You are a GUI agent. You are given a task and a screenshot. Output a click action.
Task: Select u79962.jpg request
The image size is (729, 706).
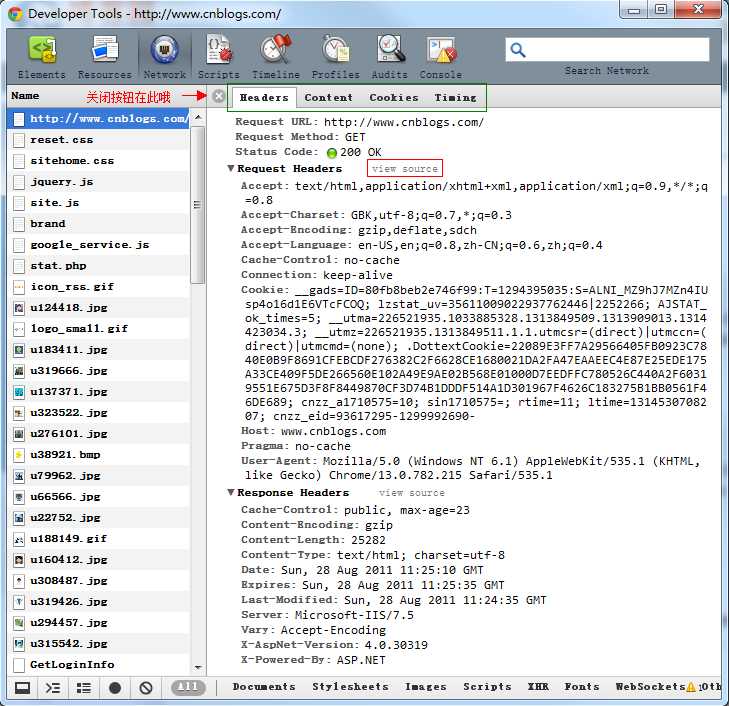click(x=99, y=475)
